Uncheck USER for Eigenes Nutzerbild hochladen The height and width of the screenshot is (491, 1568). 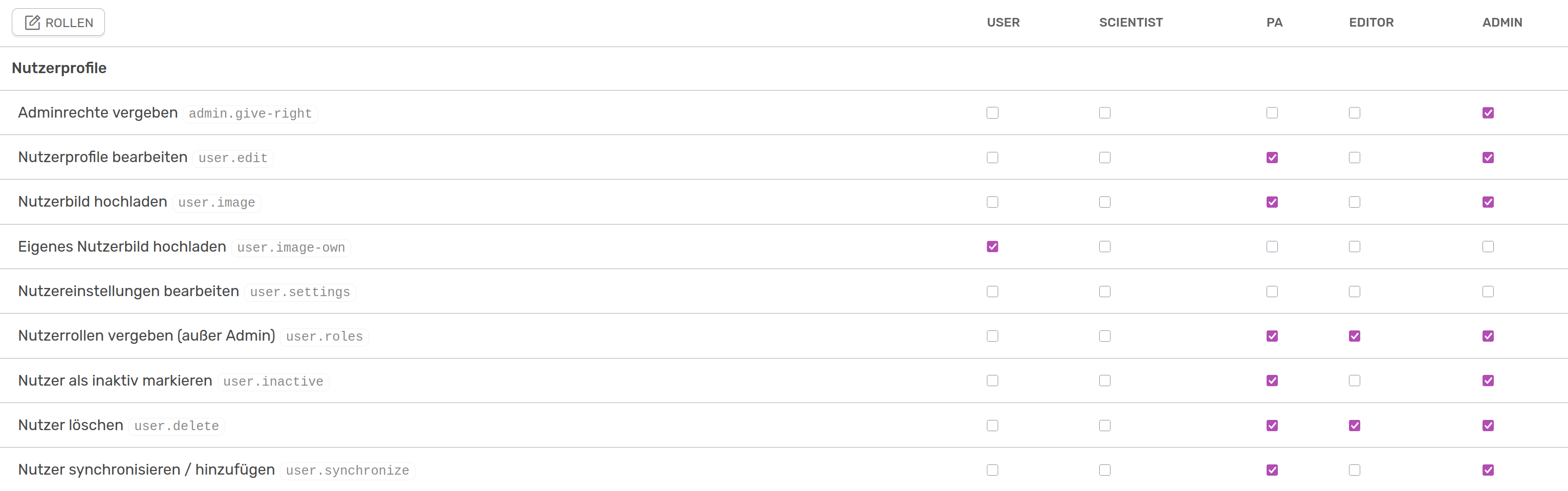pyautogui.click(x=992, y=247)
